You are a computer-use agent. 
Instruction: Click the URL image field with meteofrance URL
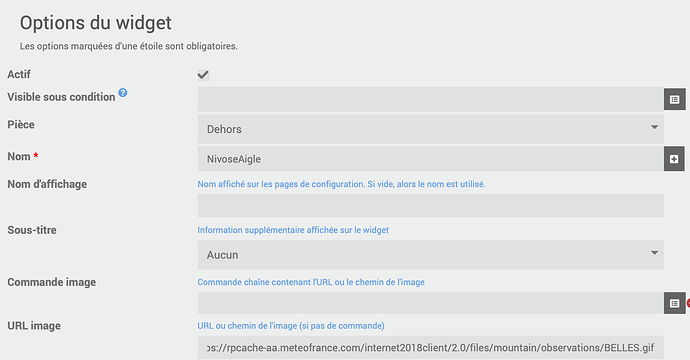click(430, 348)
